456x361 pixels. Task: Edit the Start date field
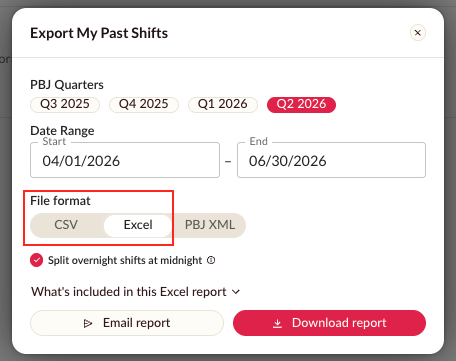(125, 160)
